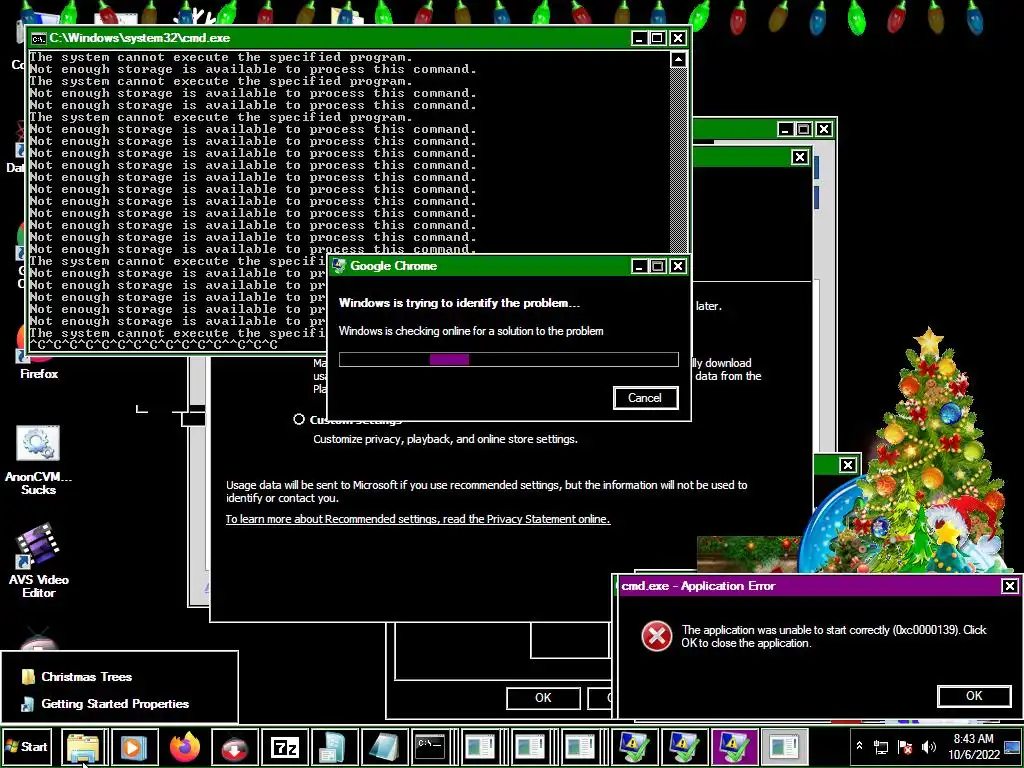
Task: Select the grey-highlighted dialog taskbar button
Action: tap(784, 746)
